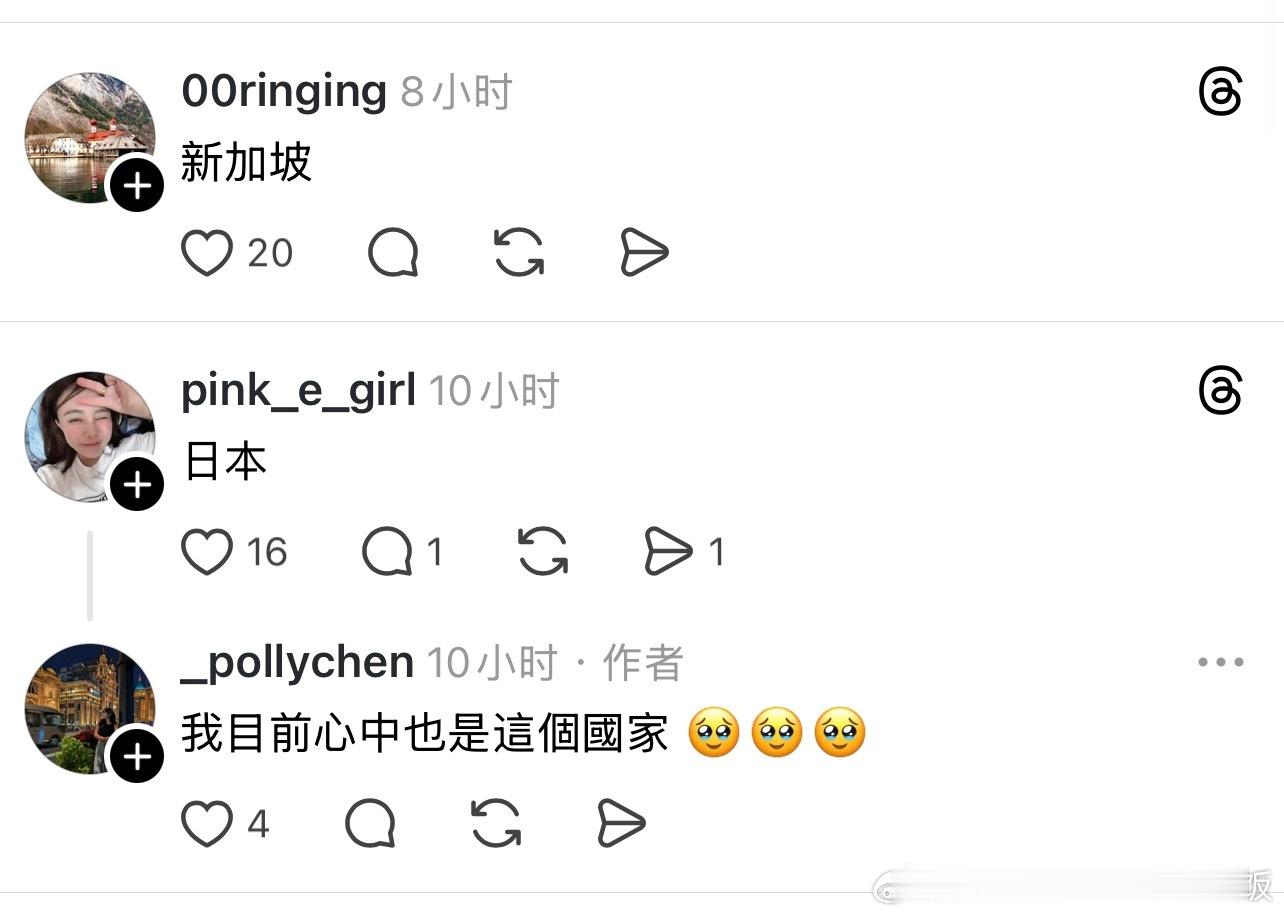The width and height of the screenshot is (1284, 917).
Task: Open 00ringing's profile from username
Action: [x=284, y=92]
